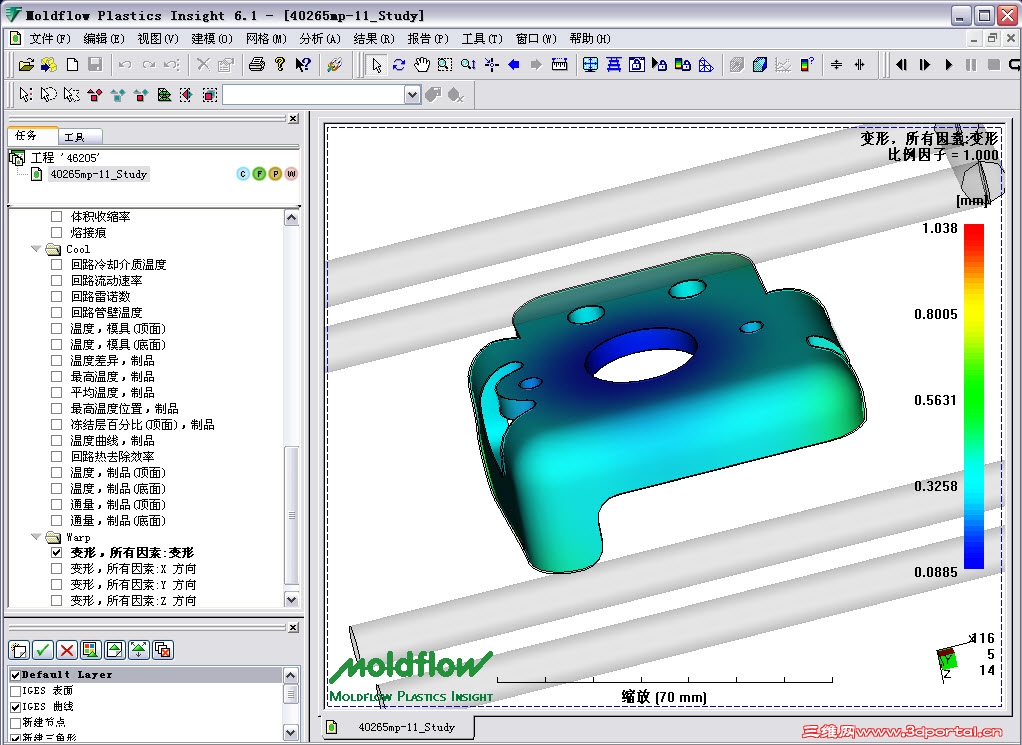Viewport: 1022px width, 745px height.
Task: Uncheck 变形, 所有因素:变形 checkbox
Action: (x=57, y=553)
